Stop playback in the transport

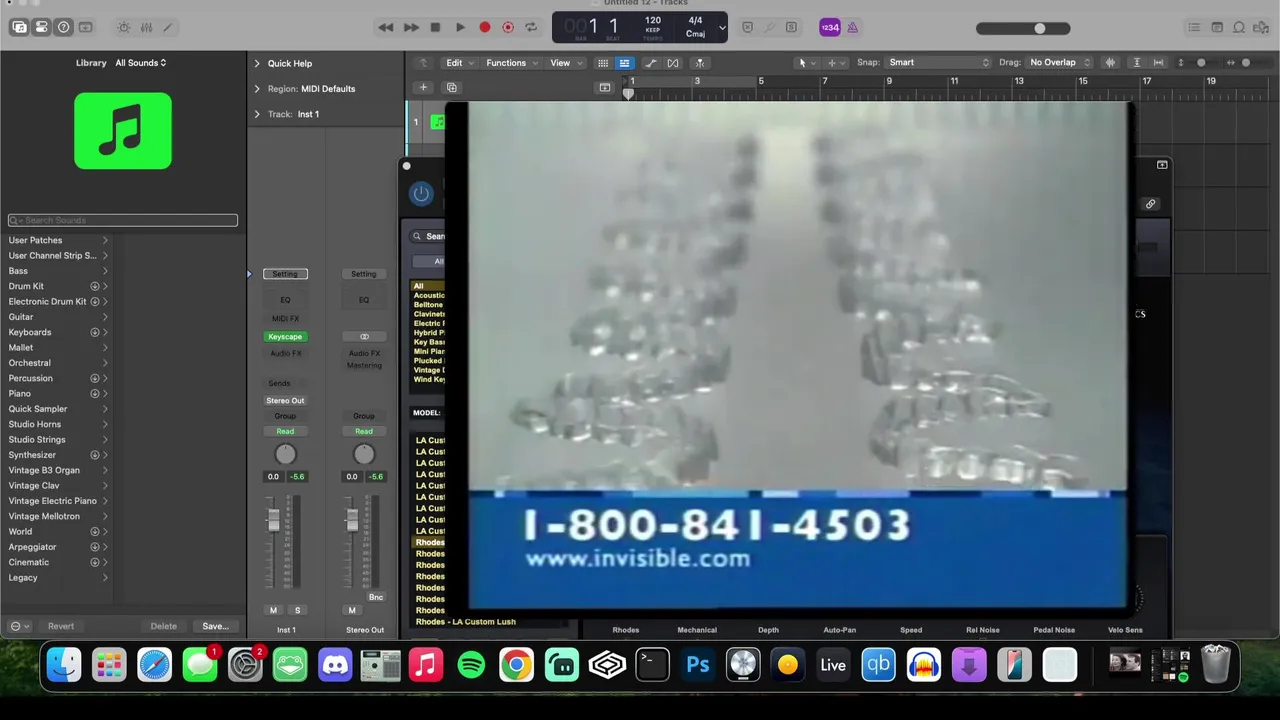pyautogui.click(x=435, y=27)
